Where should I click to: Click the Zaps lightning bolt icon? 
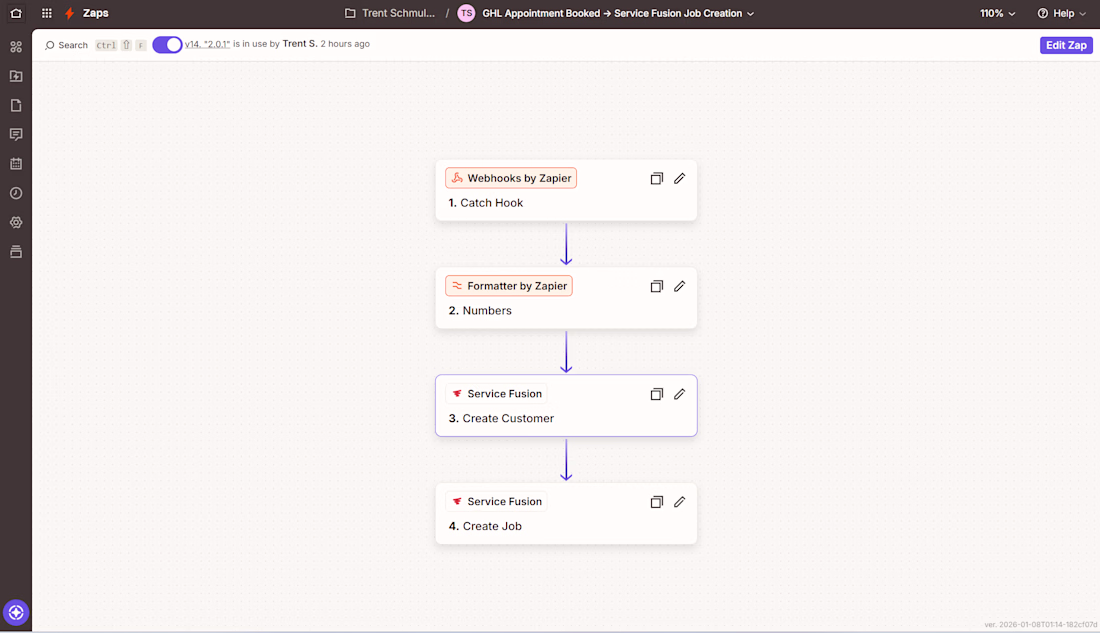(69, 13)
